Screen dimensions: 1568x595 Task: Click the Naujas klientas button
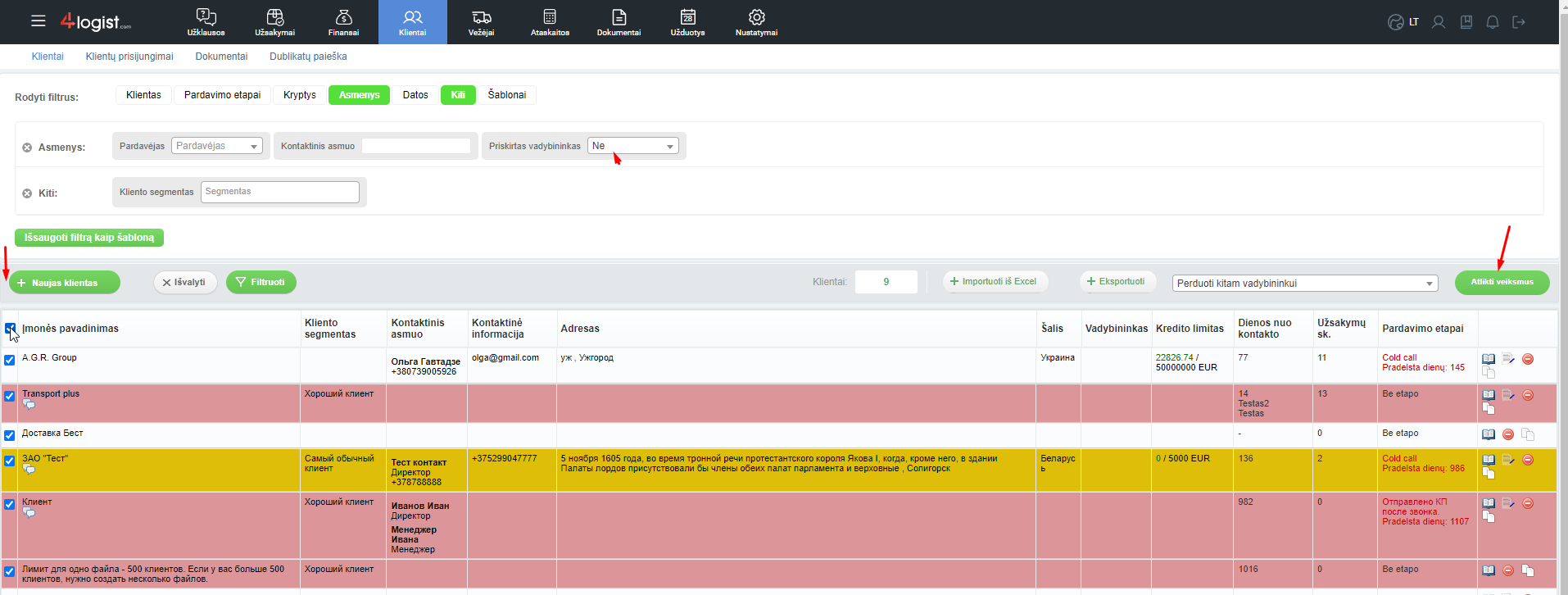65,283
